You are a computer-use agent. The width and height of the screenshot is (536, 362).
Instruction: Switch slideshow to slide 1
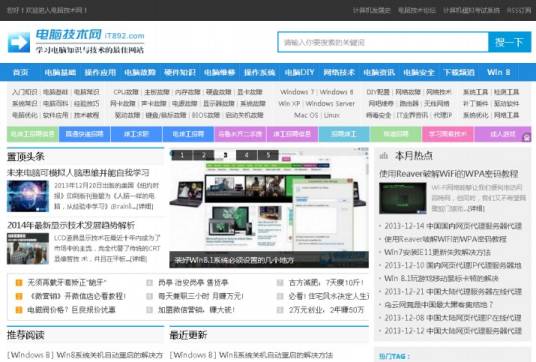click(182, 155)
